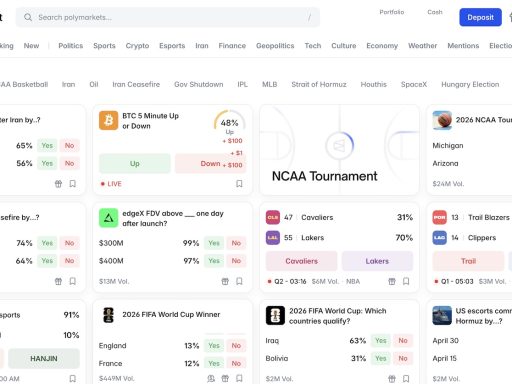Select the IPL topic filter
512x384 pixels.
click(243, 84)
